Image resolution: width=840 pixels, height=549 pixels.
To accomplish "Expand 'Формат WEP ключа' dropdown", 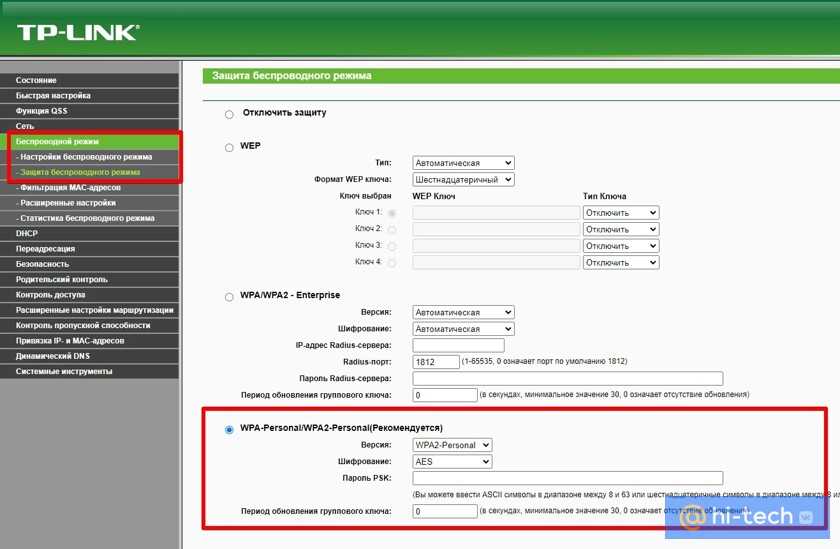I will pyautogui.click(x=463, y=179).
